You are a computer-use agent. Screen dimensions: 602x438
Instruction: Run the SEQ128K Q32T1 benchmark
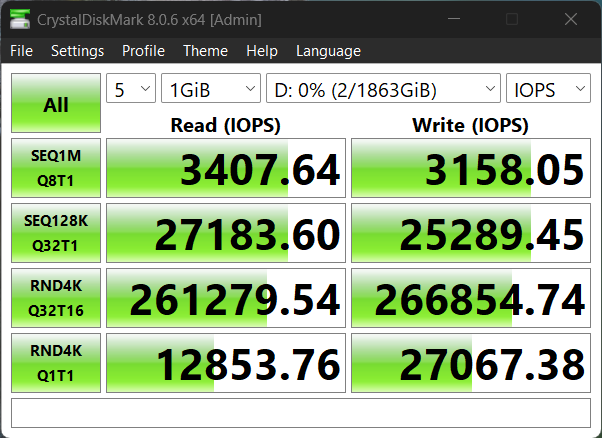[56, 233]
